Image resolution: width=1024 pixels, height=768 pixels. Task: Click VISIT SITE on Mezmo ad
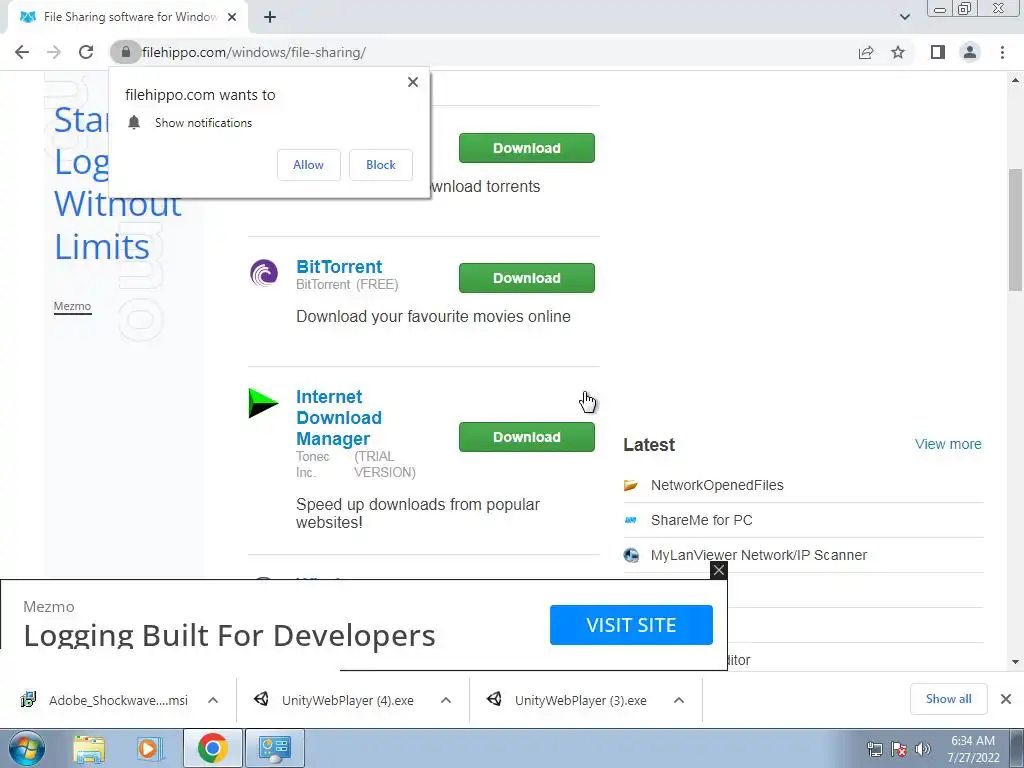(x=631, y=625)
